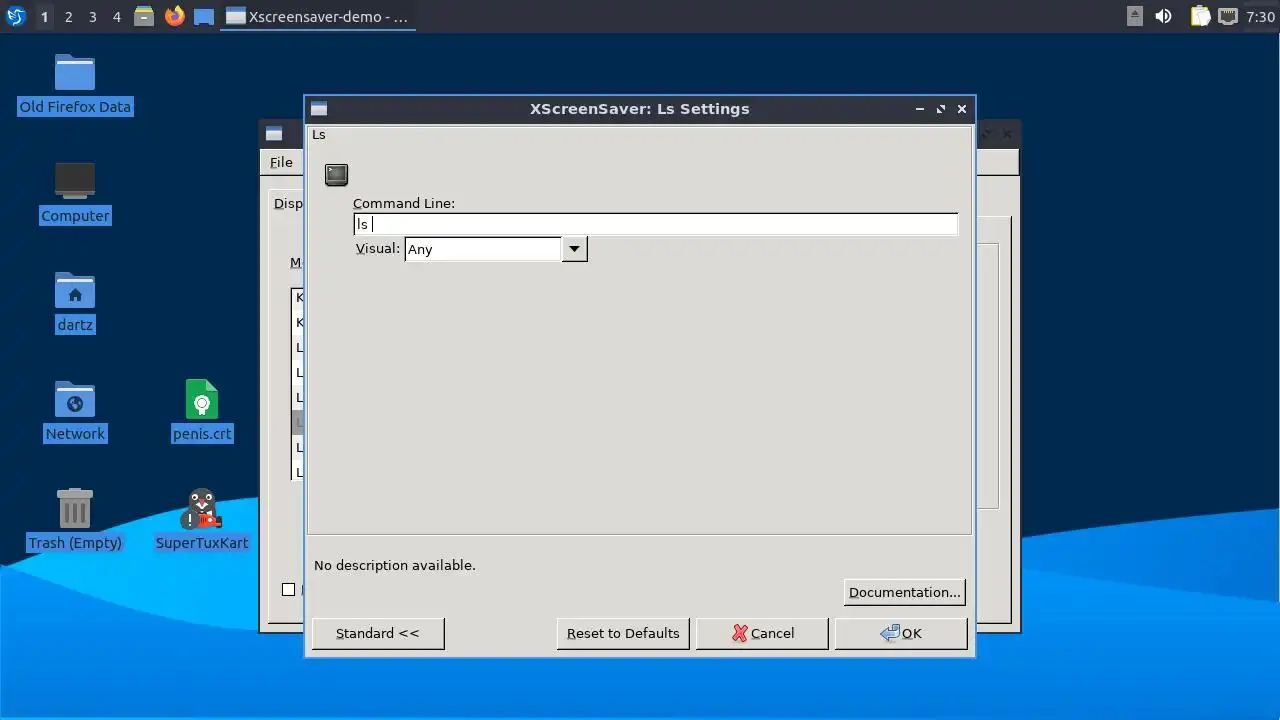Screen dimensions: 1280x720
Task: Click the 'Command Line:' label
Action: click(404, 203)
